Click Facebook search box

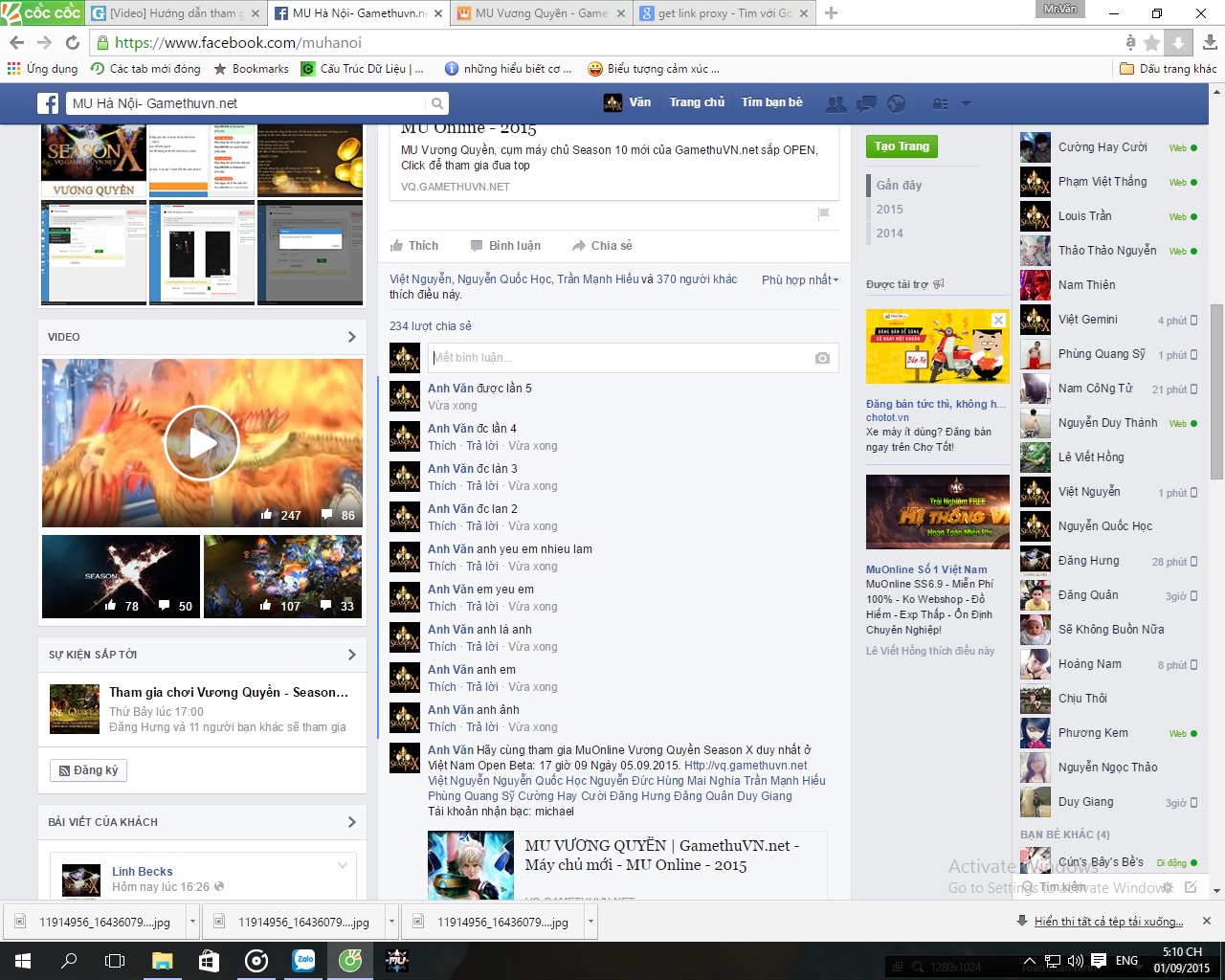point(246,103)
